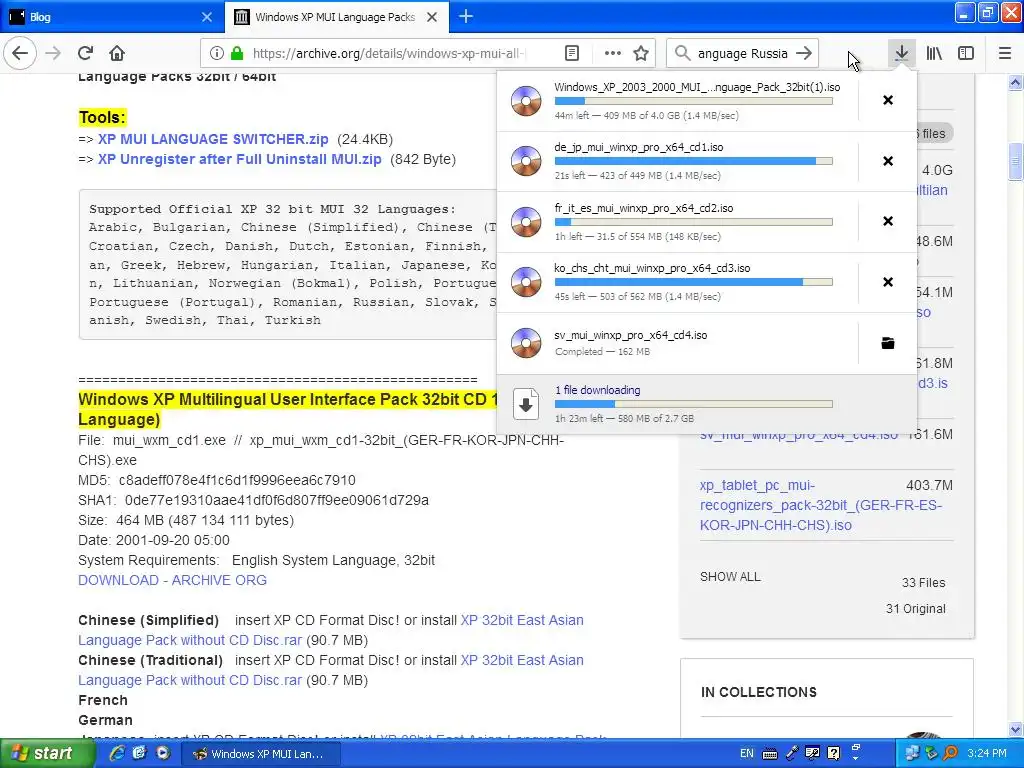1024x768 pixels.
Task: Cancel the ko_chs_cht_mui_winxp_pro_x64_cd3.iso download
Action: click(888, 281)
